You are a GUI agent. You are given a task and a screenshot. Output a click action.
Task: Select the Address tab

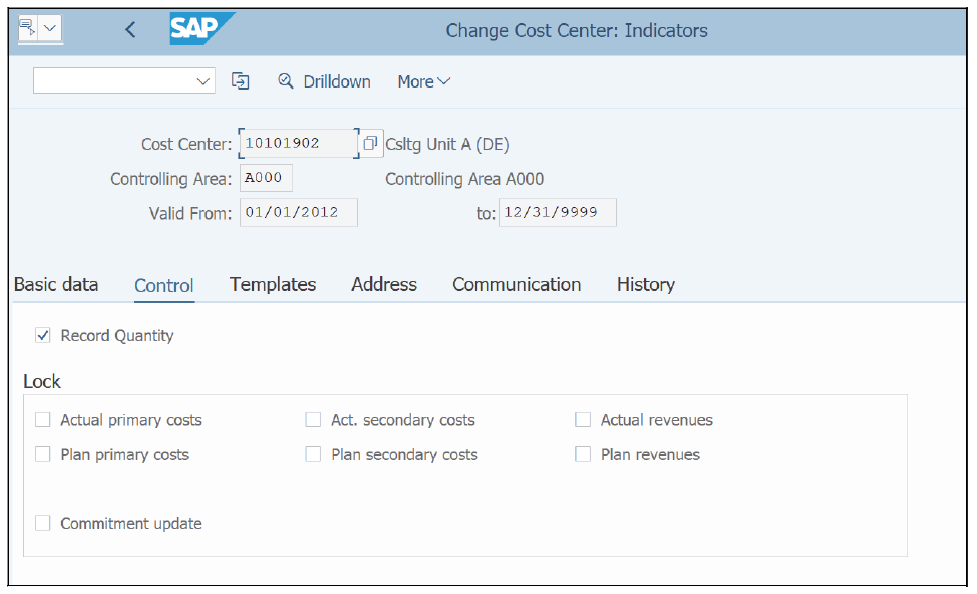pyautogui.click(x=383, y=284)
